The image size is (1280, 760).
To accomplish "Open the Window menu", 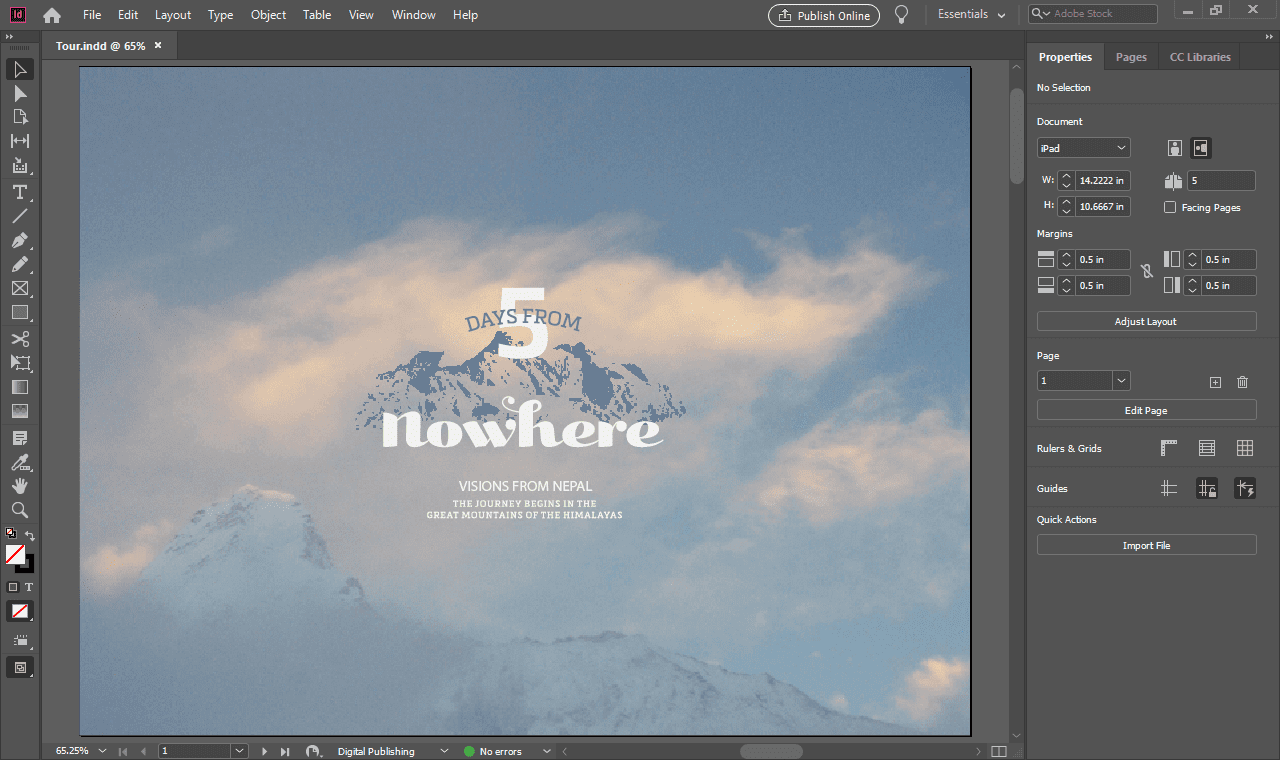I will coord(413,15).
